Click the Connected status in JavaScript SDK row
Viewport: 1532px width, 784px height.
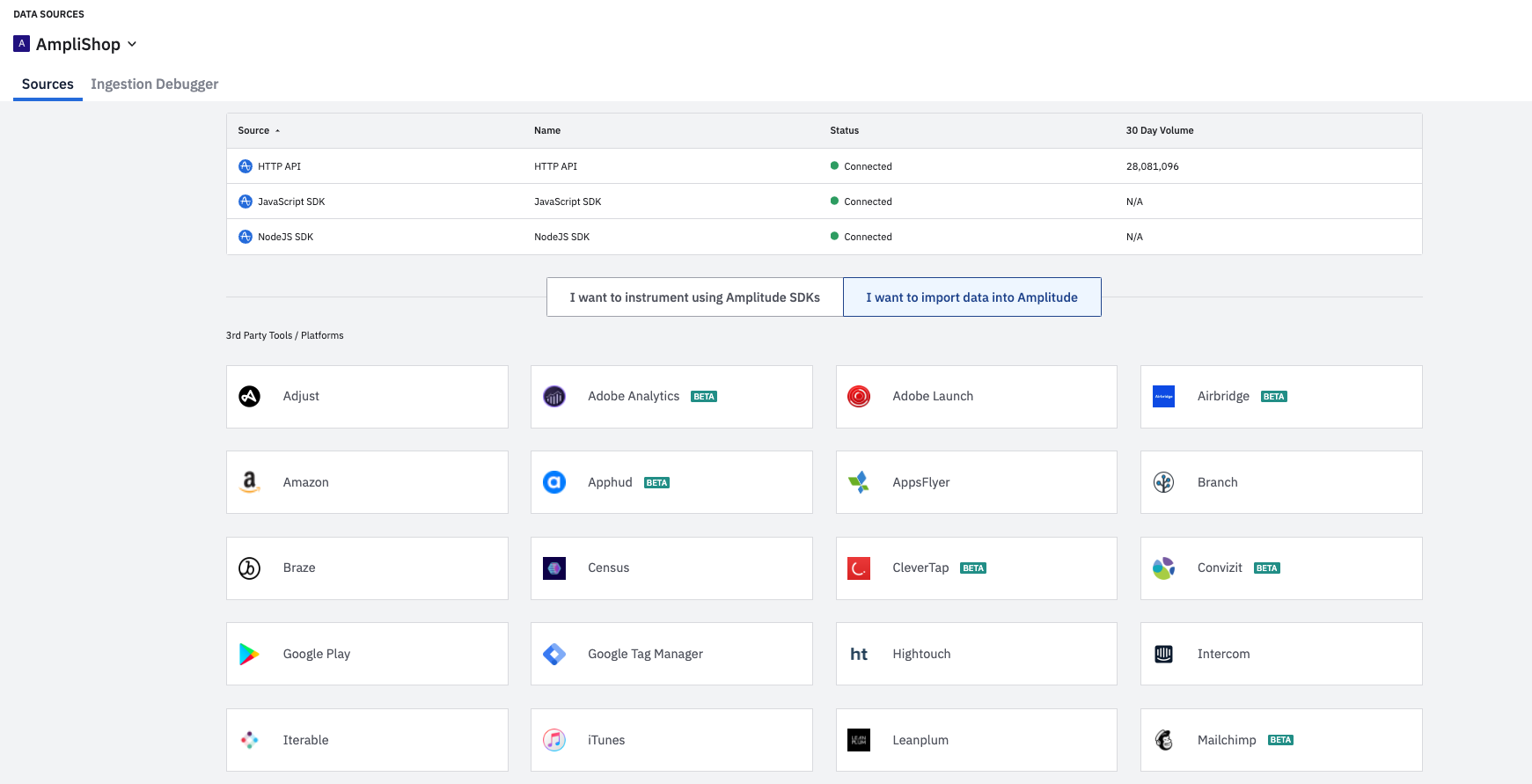[861, 201]
